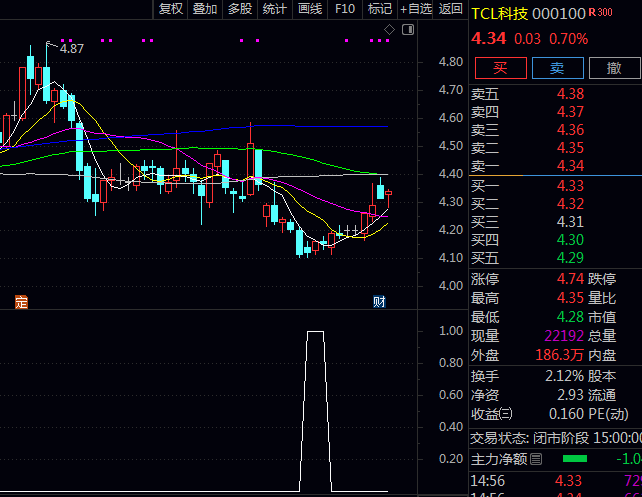Image resolution: width=642 pixels, height=497 pixels.
Task: Open the 多股 multi-stock view
Action: pos(240,9)
